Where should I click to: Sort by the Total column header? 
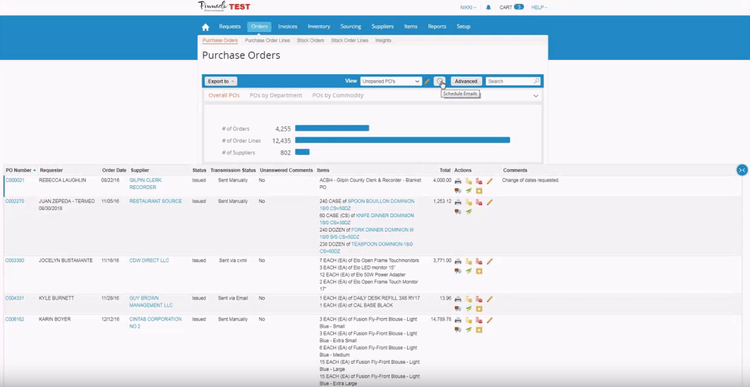pos(445,170)
